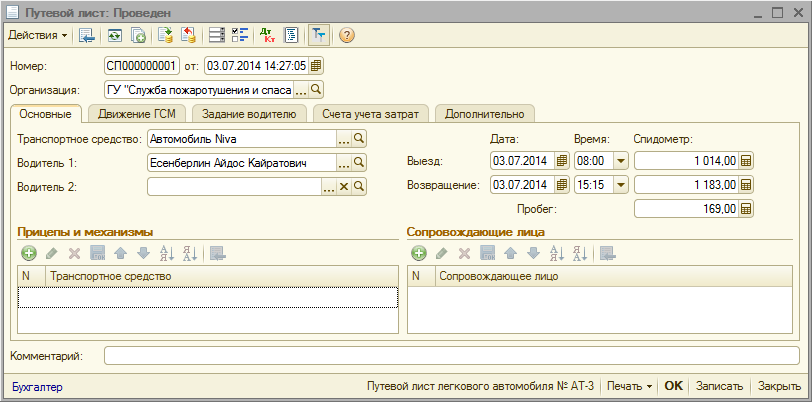Image resolution: width=812 pixels, height=402 pixels.
Task: Add new row in Сопровождающие лица
Action: (419, 254)
